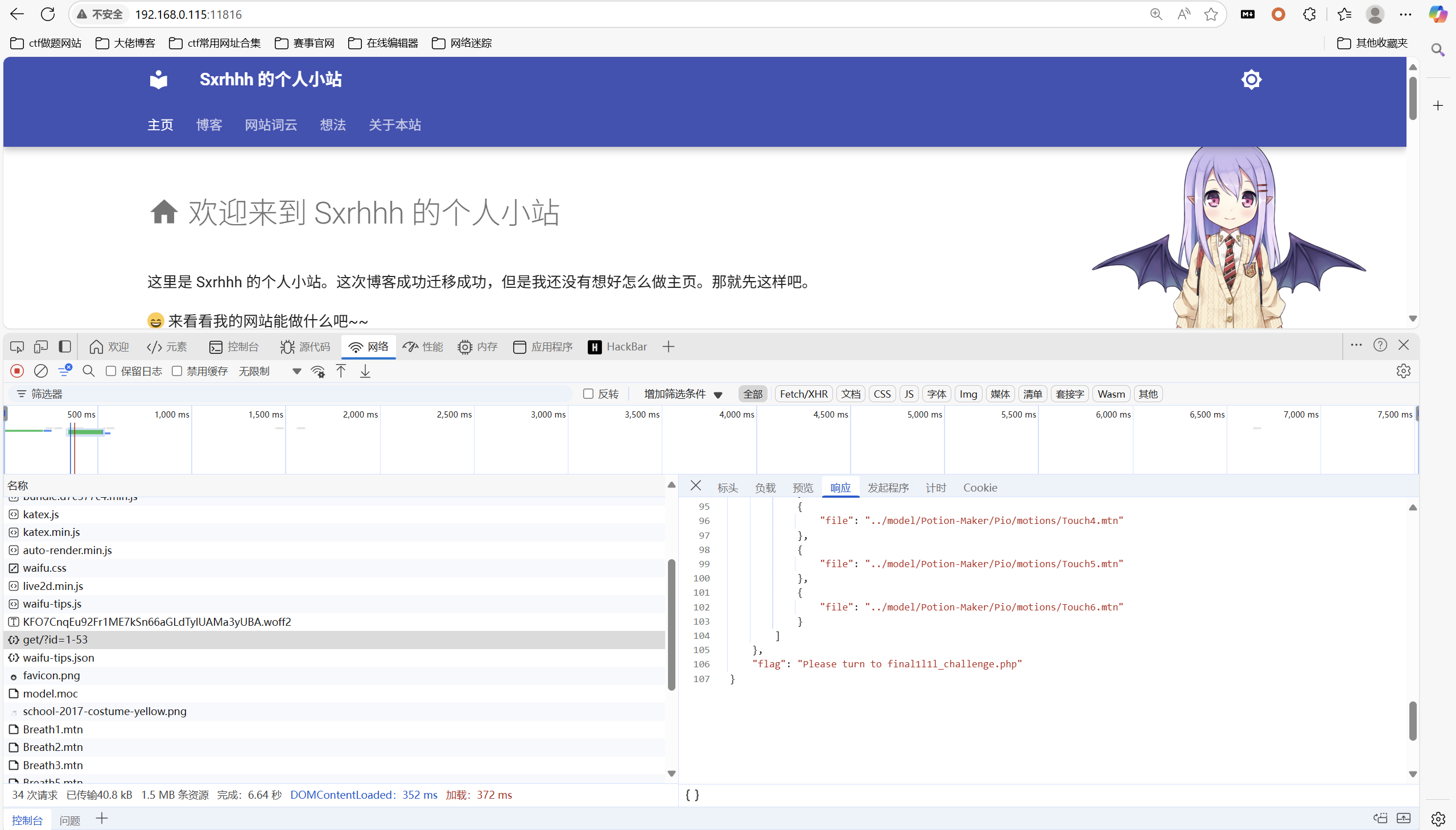Import HAR file with upload arrow
Screen dimensions: 1456x830
tap(341, 371)
